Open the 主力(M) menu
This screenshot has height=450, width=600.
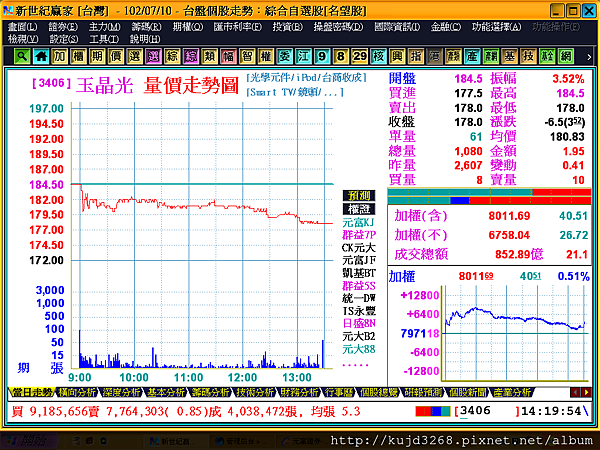point(104,27)
